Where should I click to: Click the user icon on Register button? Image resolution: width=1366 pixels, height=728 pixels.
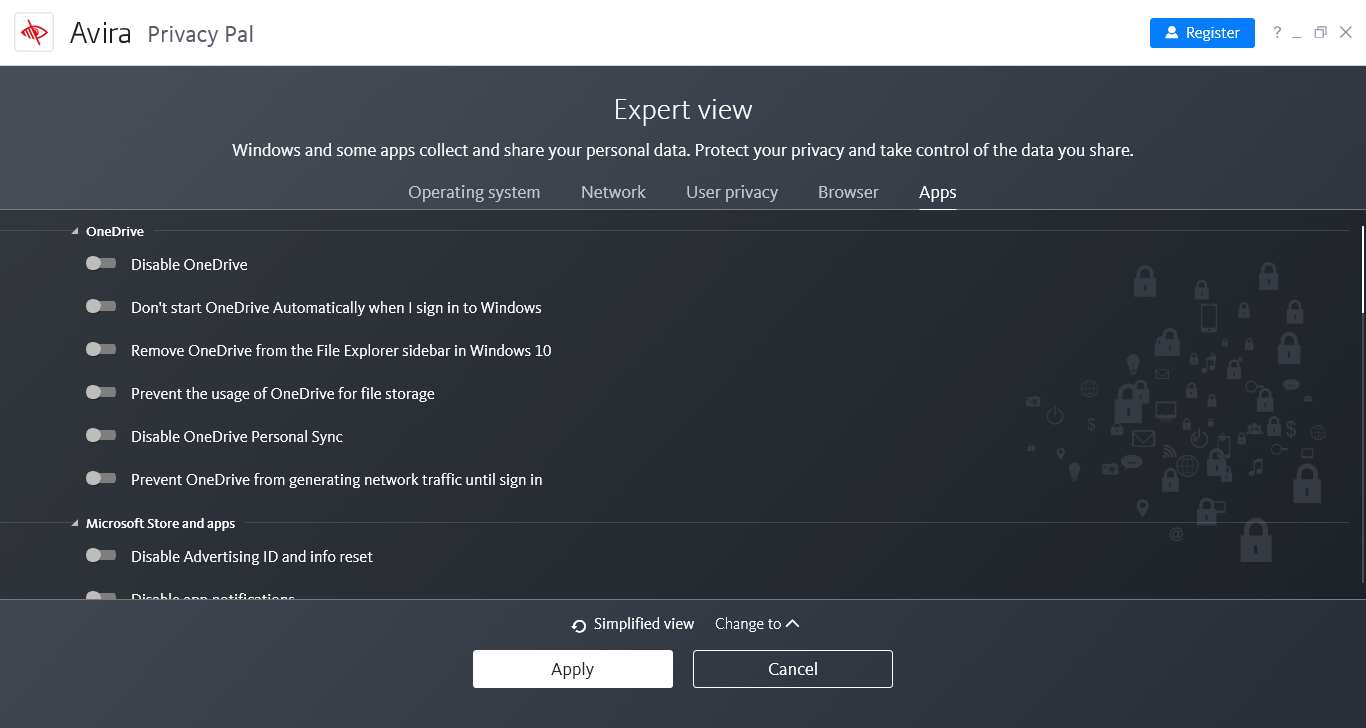1170,33
